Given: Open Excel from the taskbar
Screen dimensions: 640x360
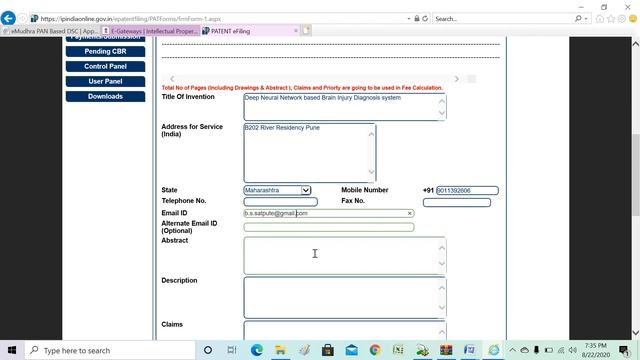Looking at the screenshot, I should [398, 350].
